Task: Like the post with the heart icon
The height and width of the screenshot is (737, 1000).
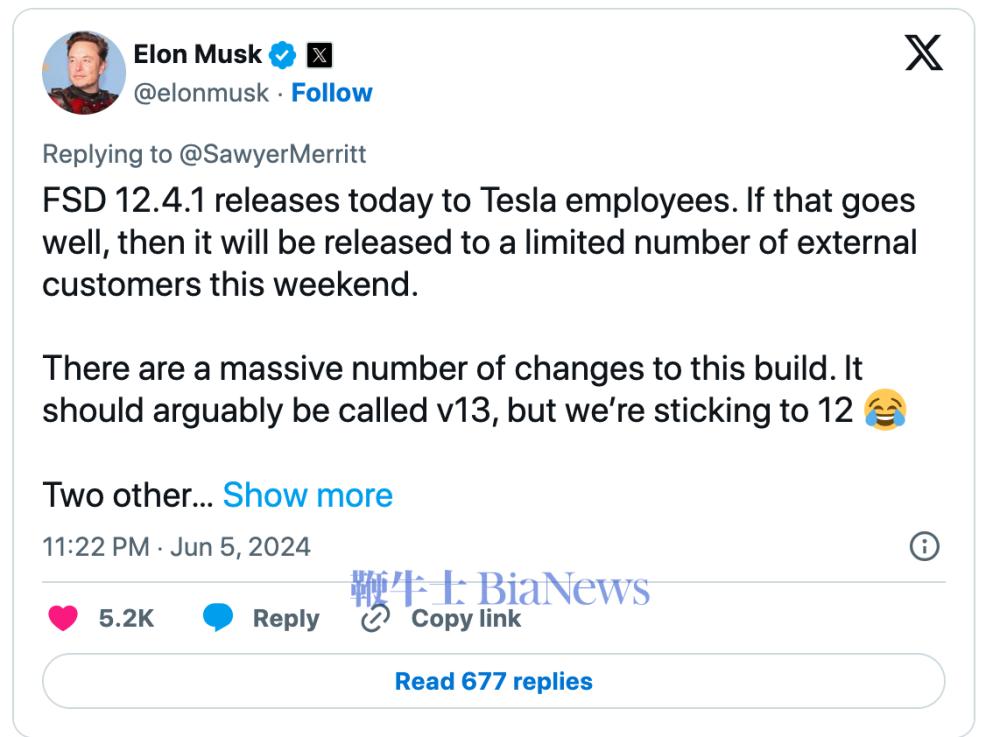Action: pos(63,618)
